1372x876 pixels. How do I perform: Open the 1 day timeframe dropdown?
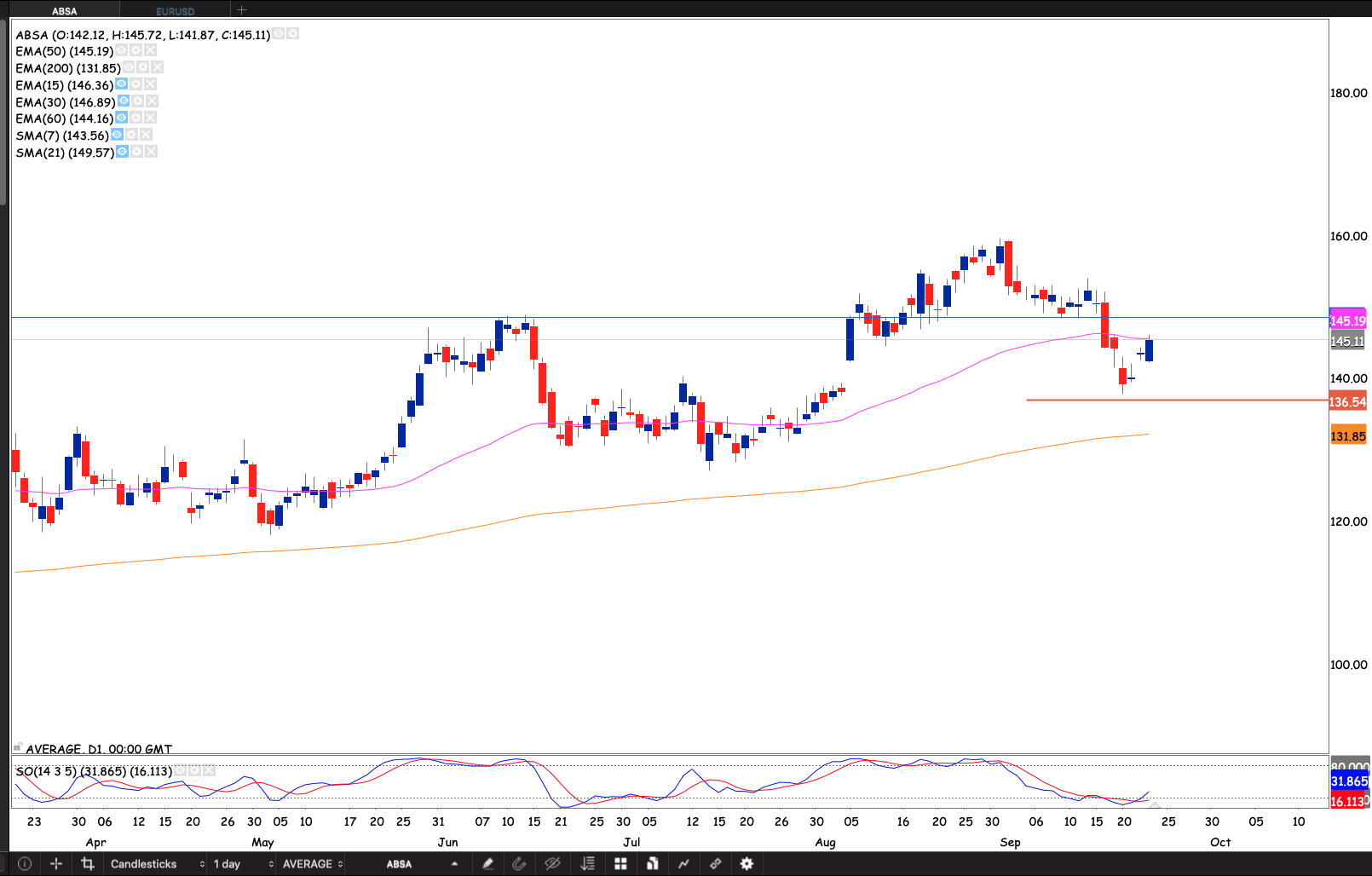tap(243, 863)
